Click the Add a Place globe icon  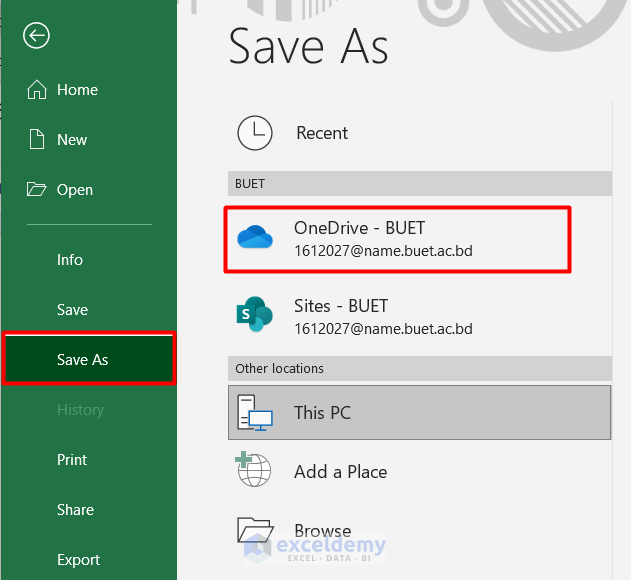pyautogui.click(x=254, y=469)
